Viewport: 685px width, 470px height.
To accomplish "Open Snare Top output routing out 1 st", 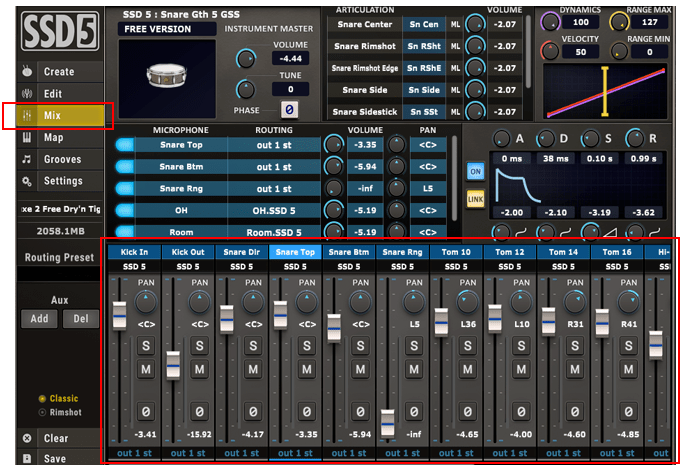I will pyautogui.click(x=295, y=453).
